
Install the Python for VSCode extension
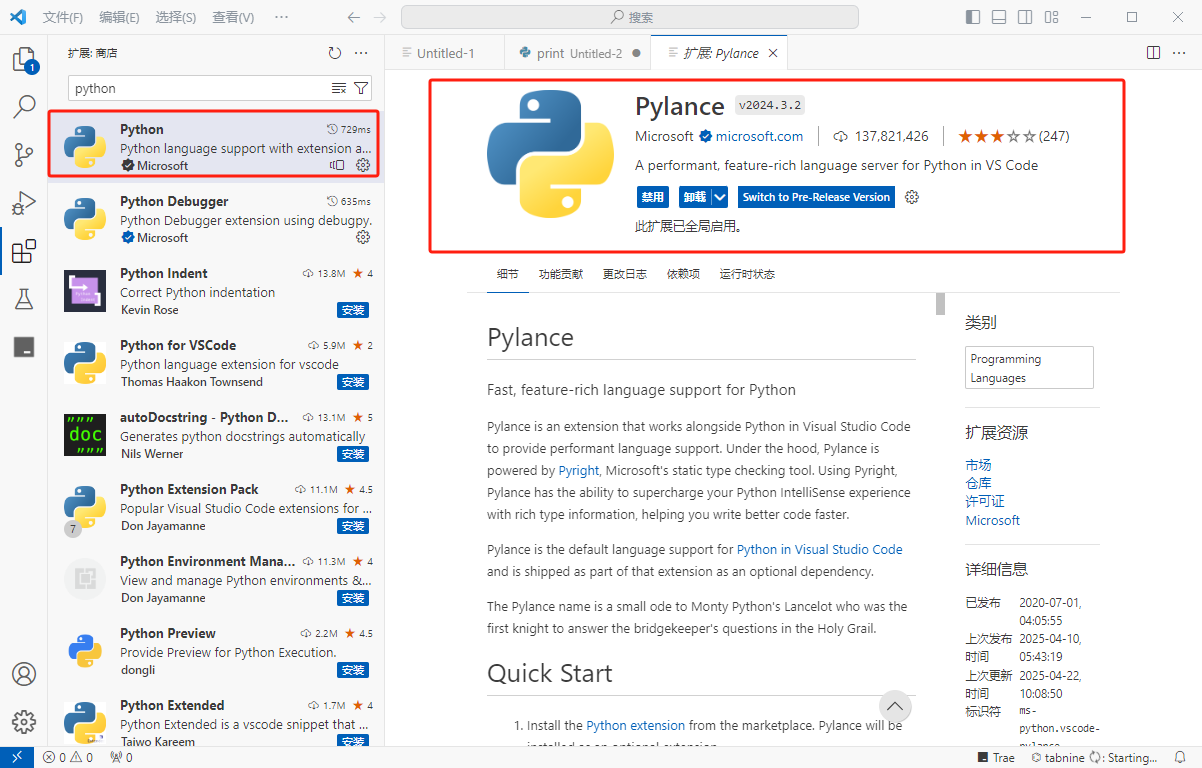[353, 382]
